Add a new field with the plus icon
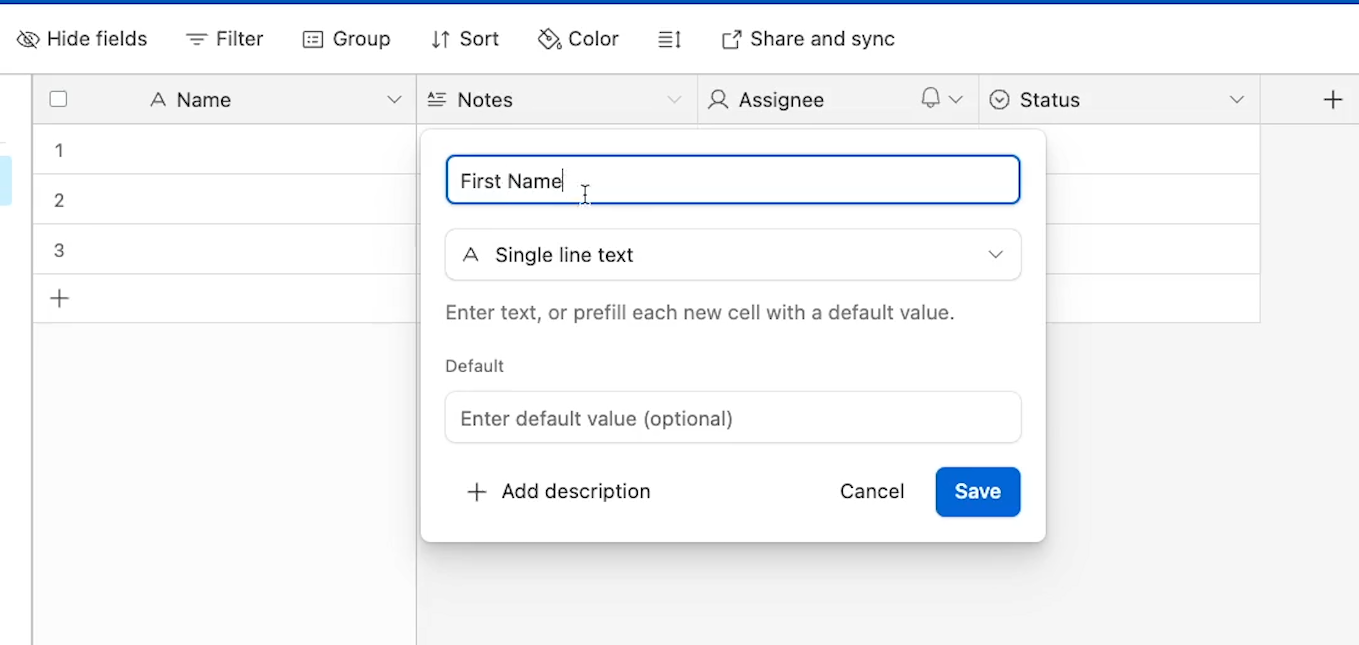This screenshot has width=1359, height=645. coord(1333,100)
